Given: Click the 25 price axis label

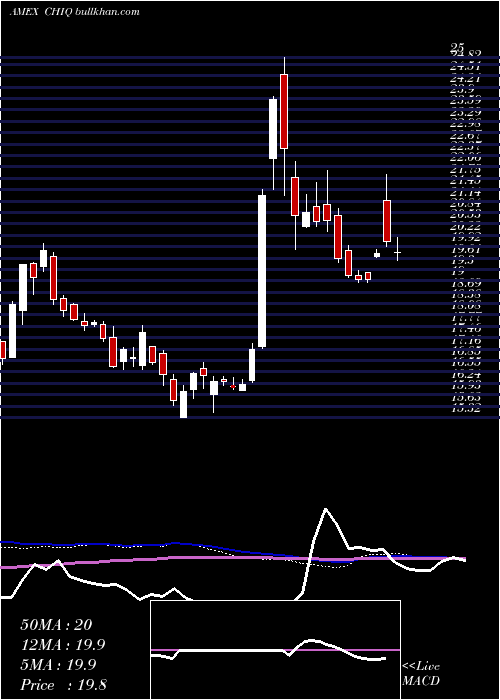Looking at the screenshot, I should pos(458,47).
